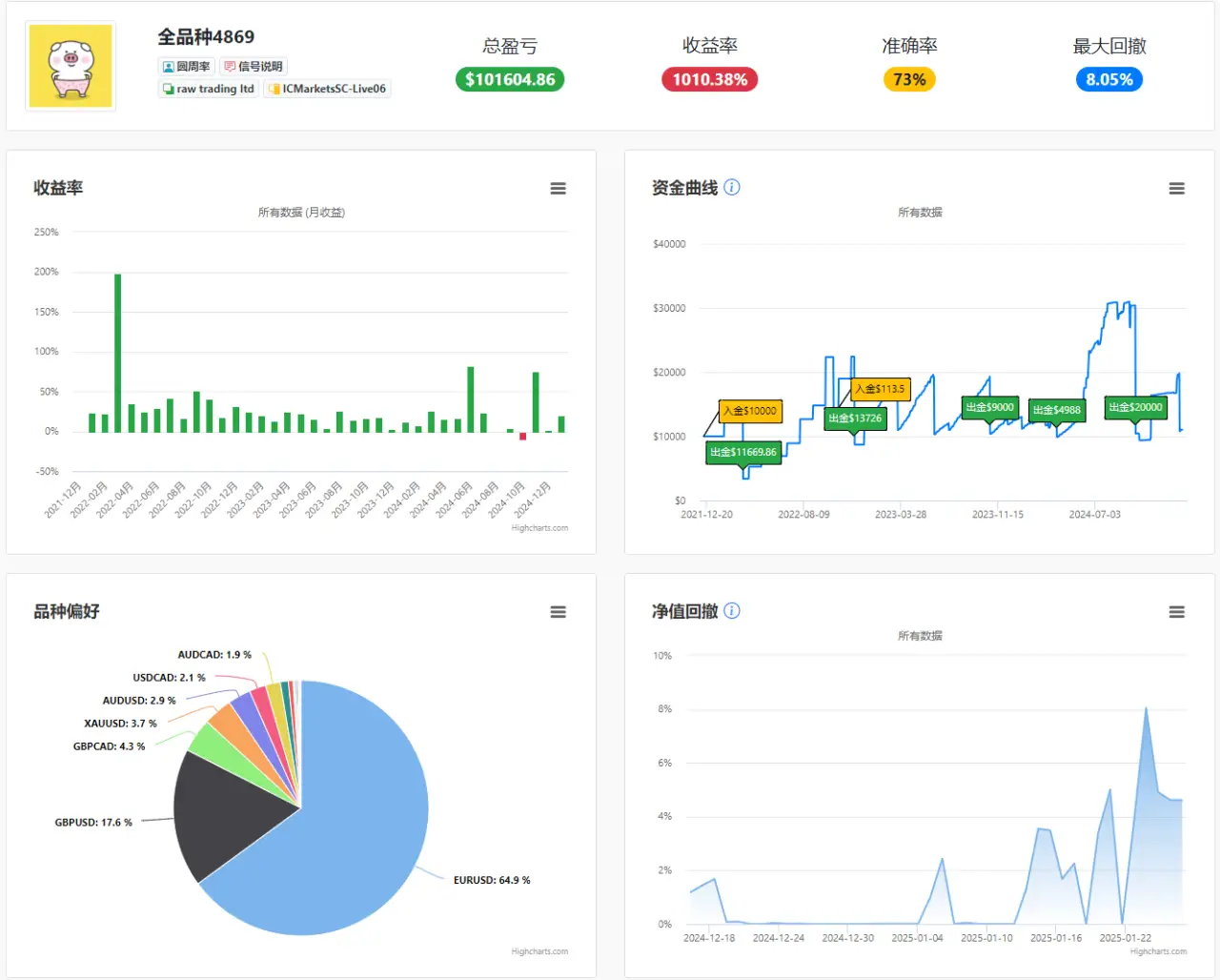Click the blue 8.05% 最大回撤 badge
1220x980 pixels.
coord(1109,79)
